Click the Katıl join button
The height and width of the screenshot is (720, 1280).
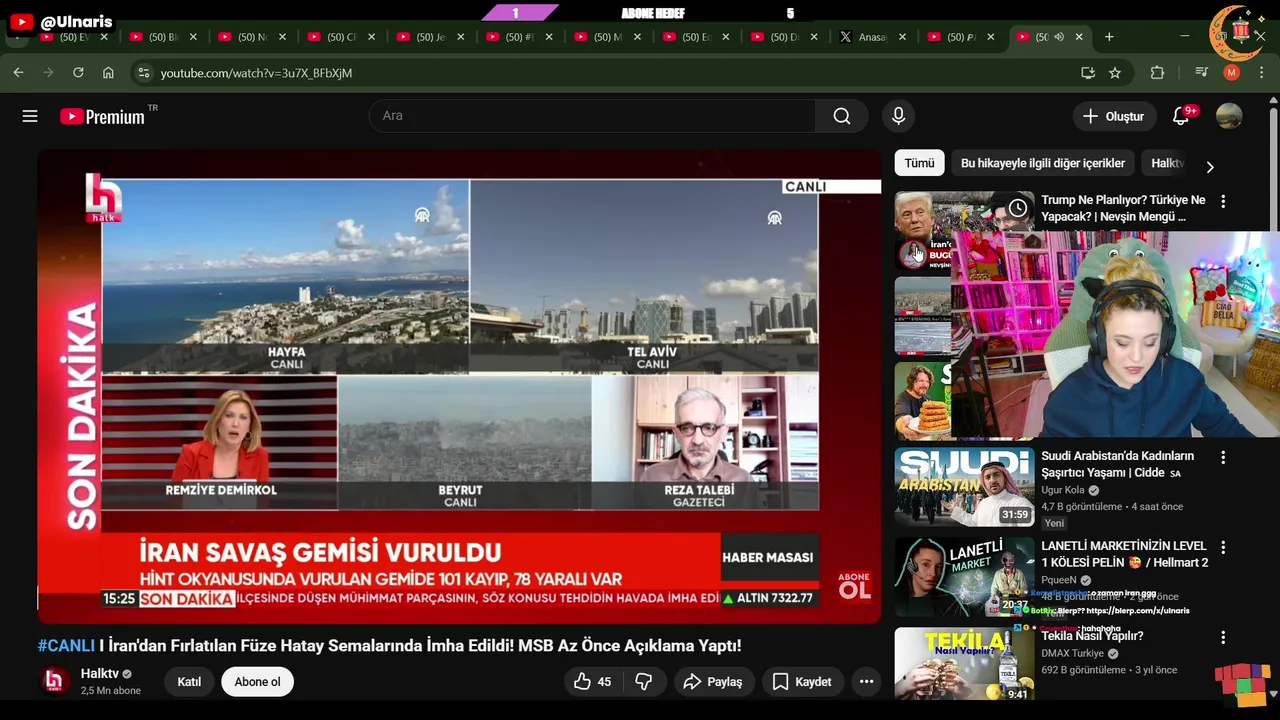(189, 682)
